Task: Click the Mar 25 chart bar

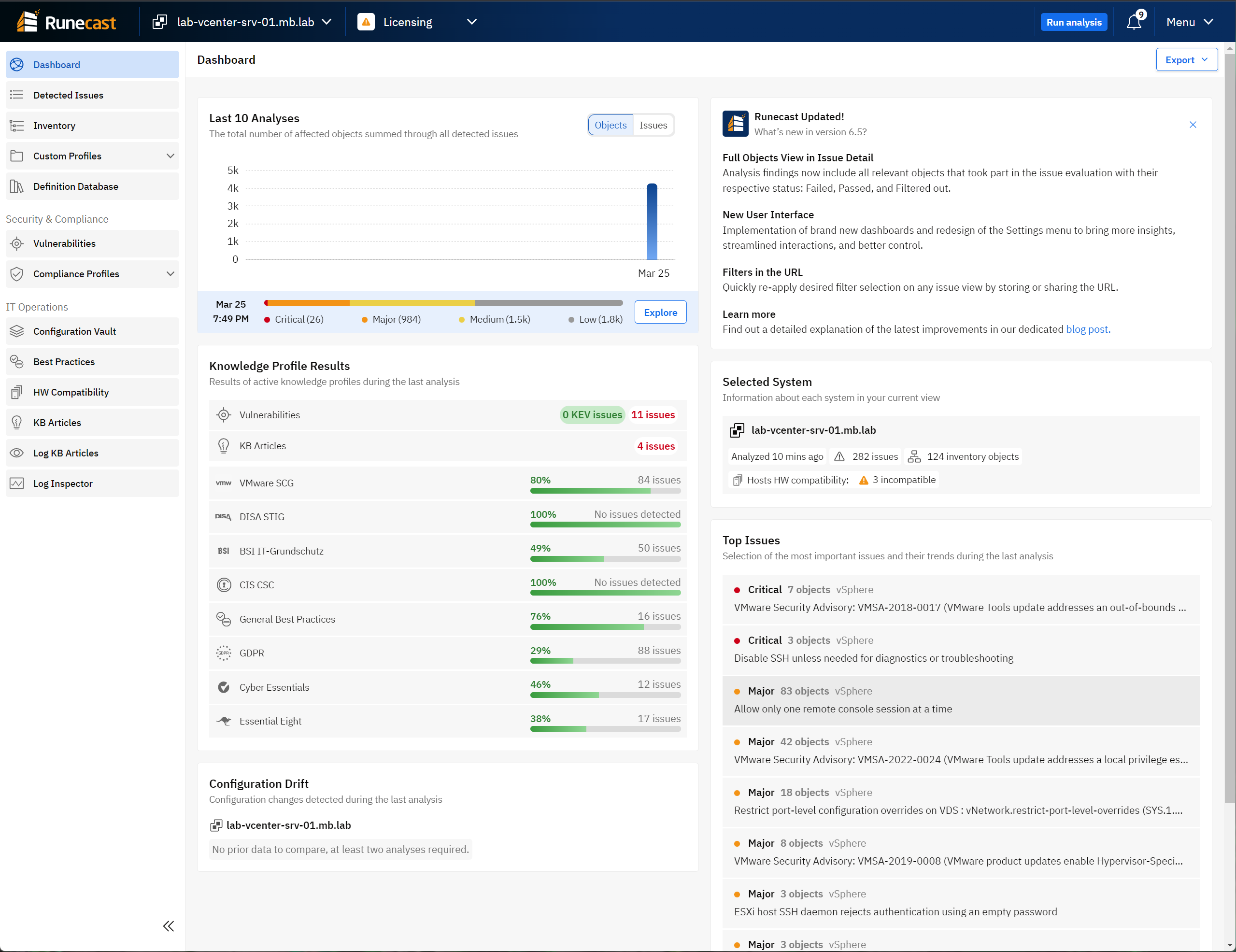Action: (x=652, y=221)
